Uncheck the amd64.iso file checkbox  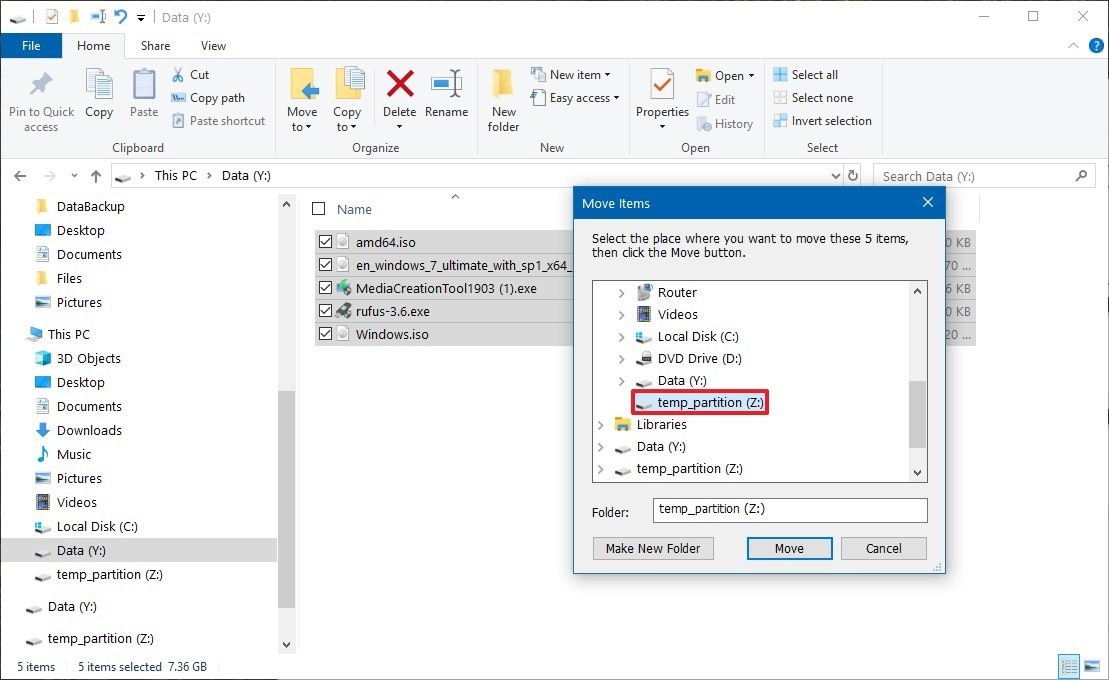(325, 242)
